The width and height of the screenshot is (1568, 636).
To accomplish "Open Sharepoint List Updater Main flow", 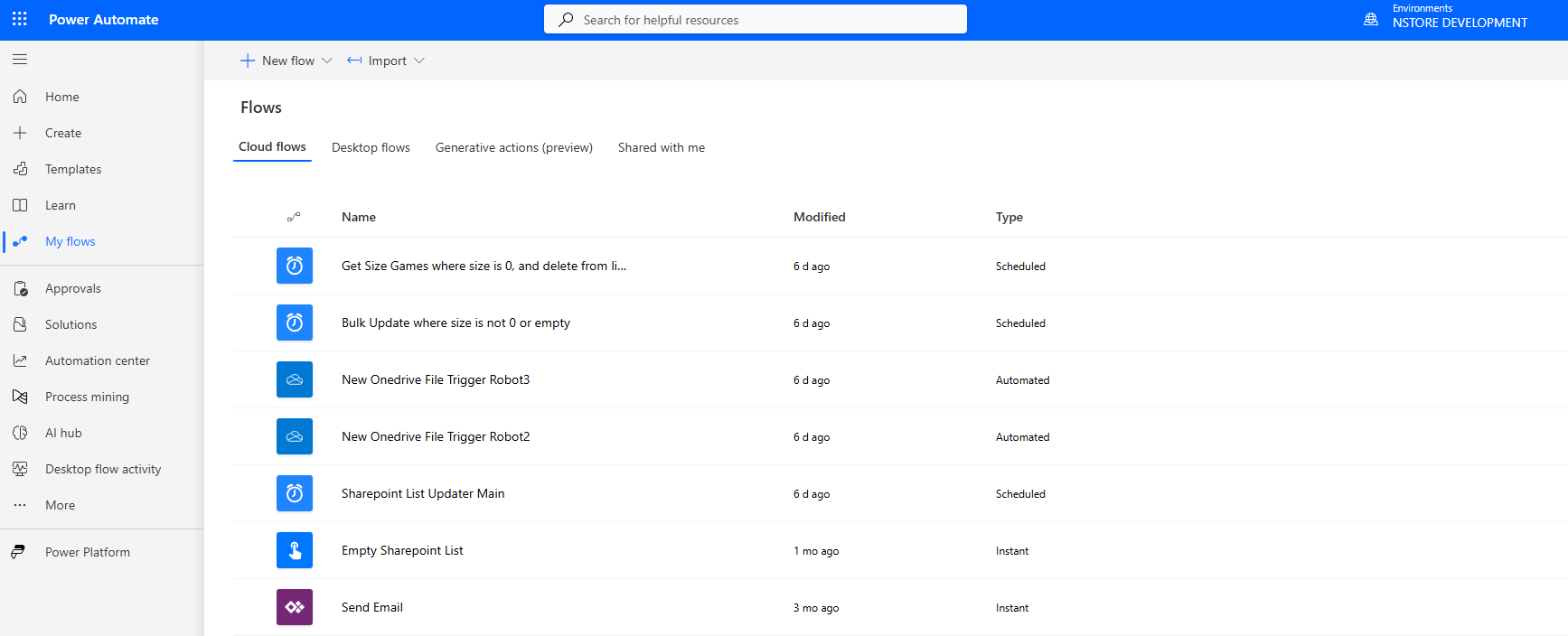I will click(423, 493).
